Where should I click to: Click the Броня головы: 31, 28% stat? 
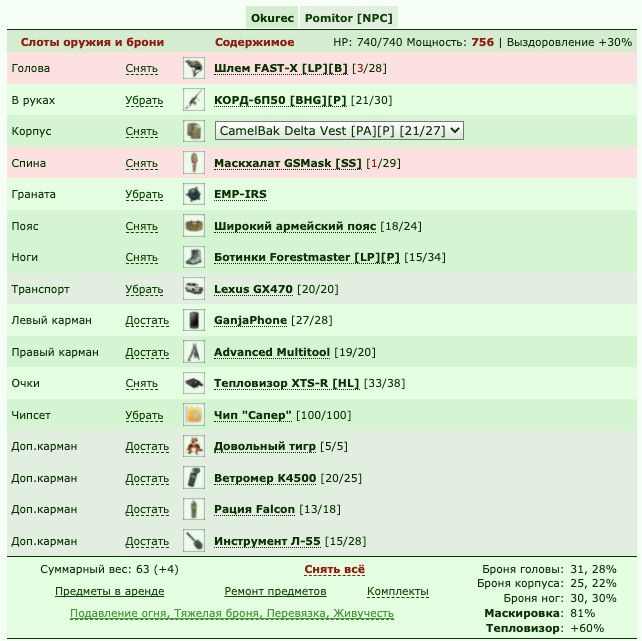coord(549,569)
